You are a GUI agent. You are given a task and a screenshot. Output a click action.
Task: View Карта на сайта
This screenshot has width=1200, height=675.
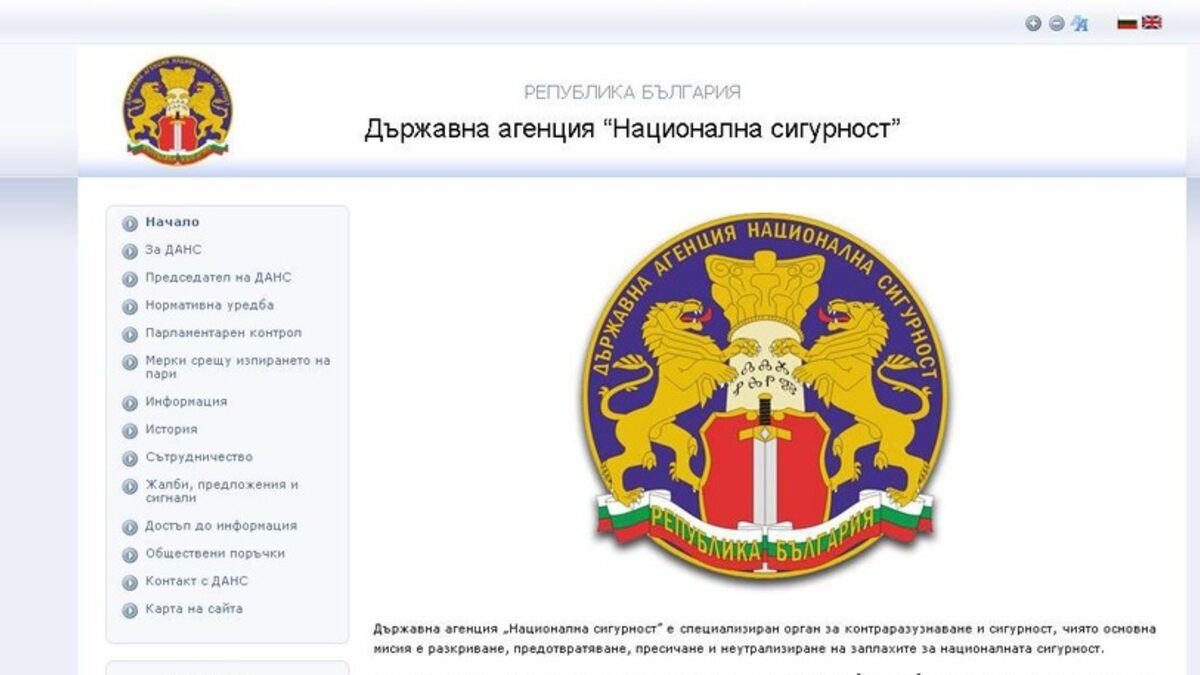point(194,608)
